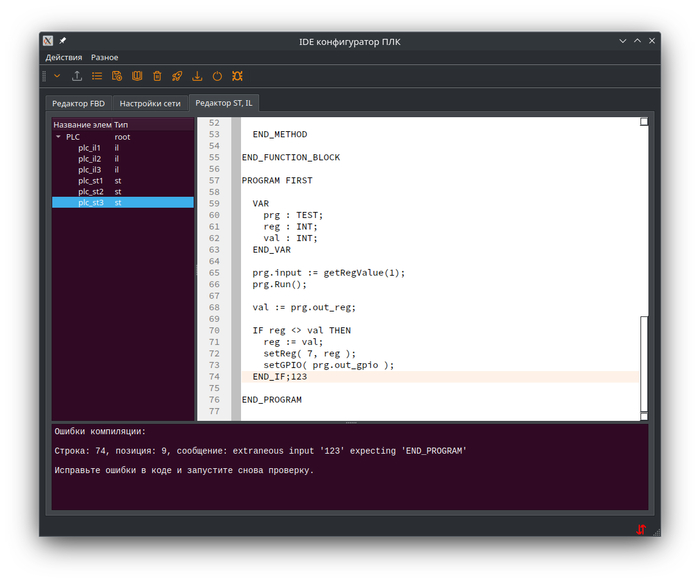Click the compile error message for line 74
700x583 pixels.
(260, 451)
